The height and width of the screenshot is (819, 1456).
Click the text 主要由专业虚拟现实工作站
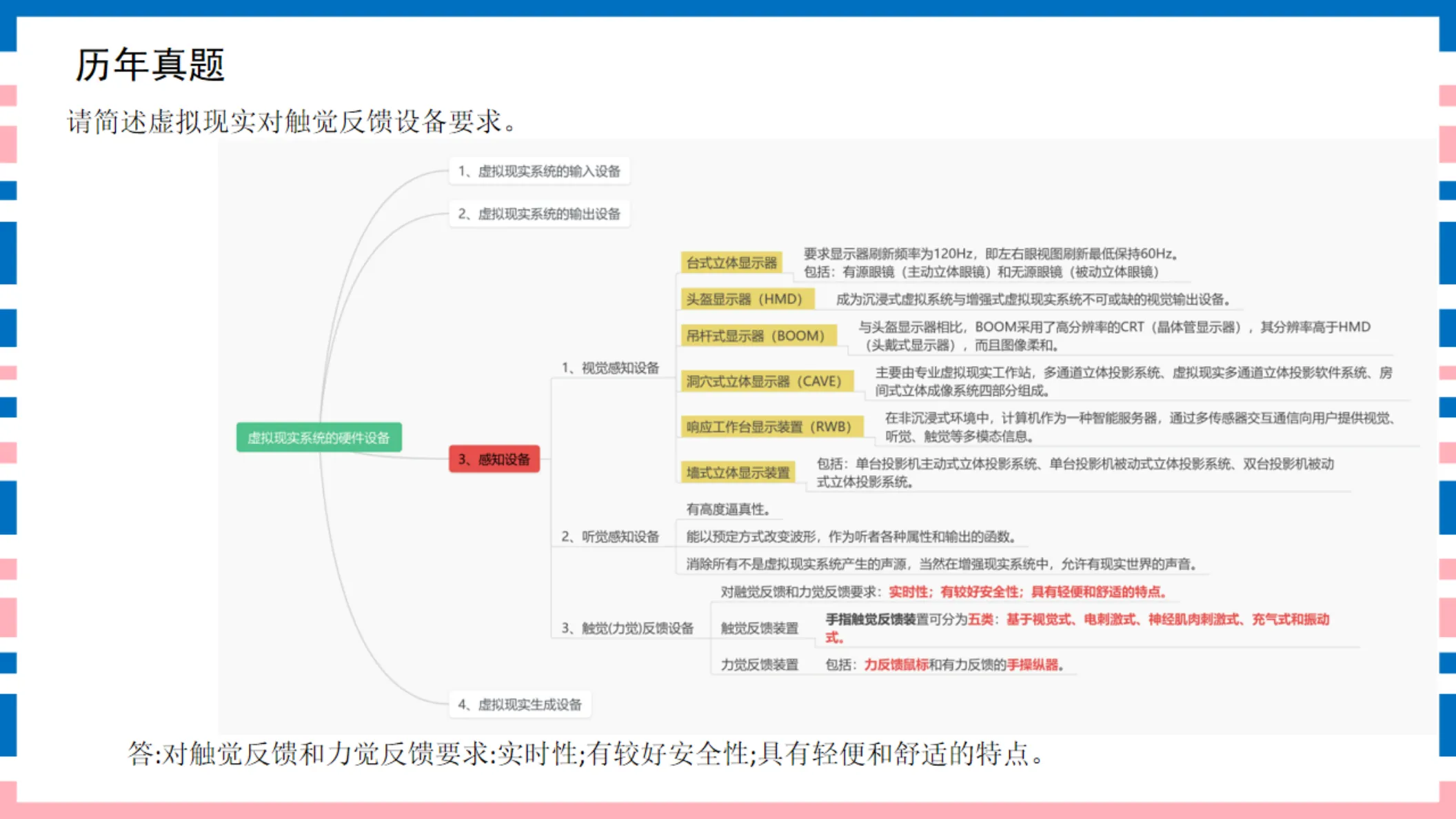coord(953,372)
